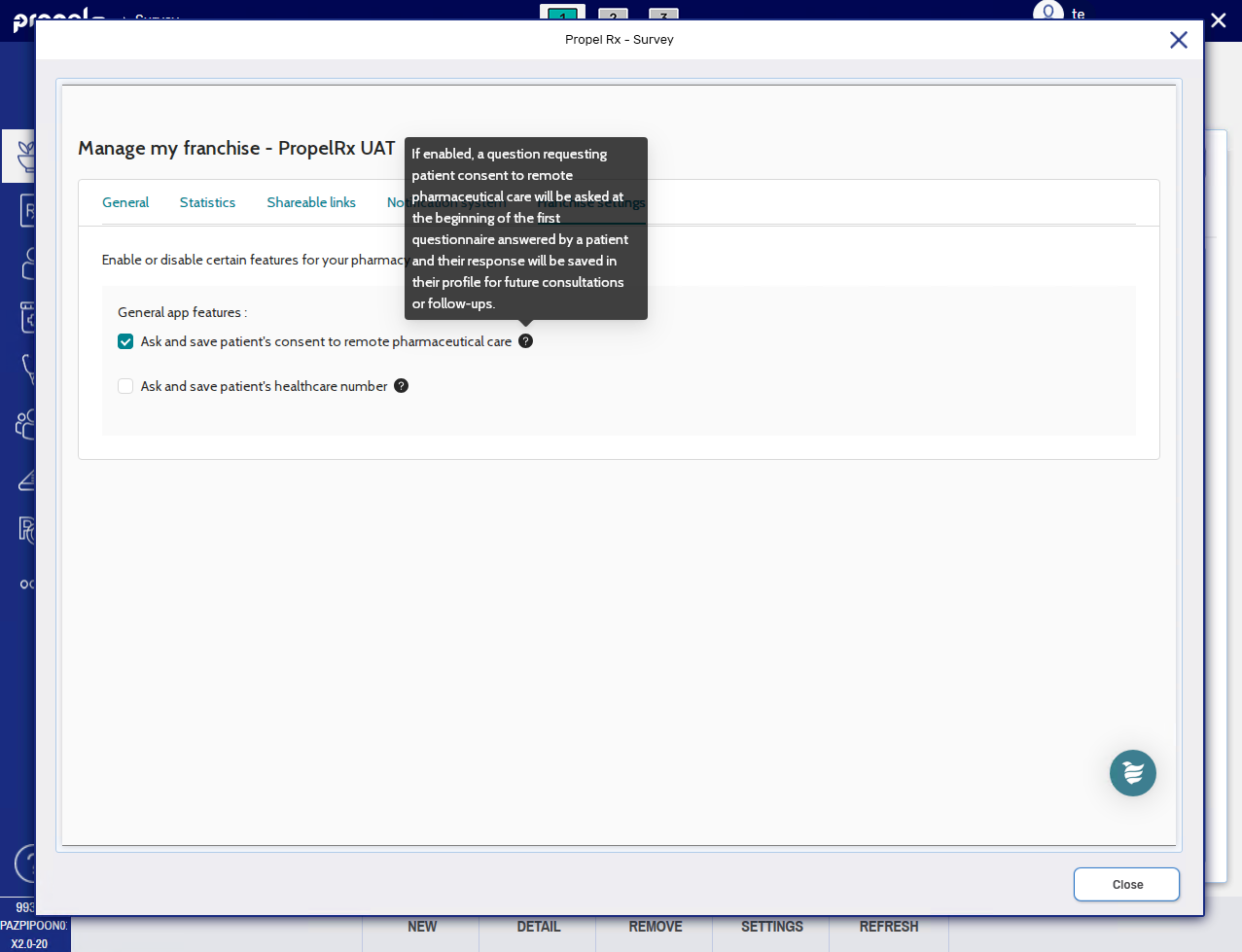Click REFRESH in the bottom bar

tap(888, 927)
